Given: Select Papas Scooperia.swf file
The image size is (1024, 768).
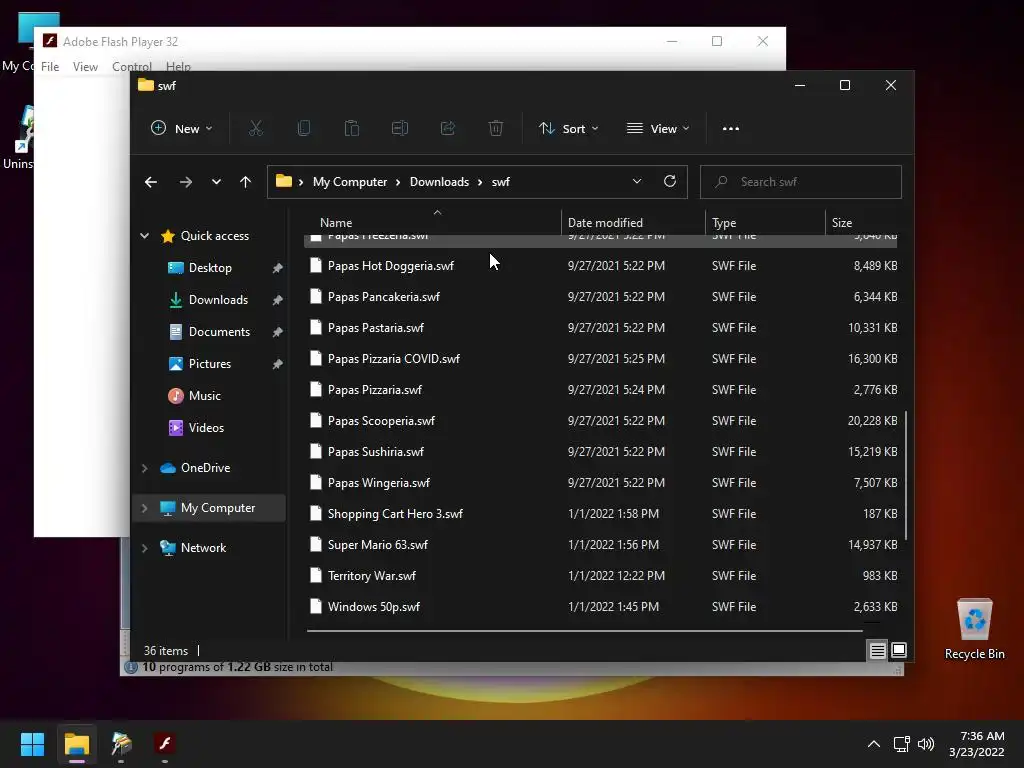Looking at the screenshot, I should tap(601, 421).
